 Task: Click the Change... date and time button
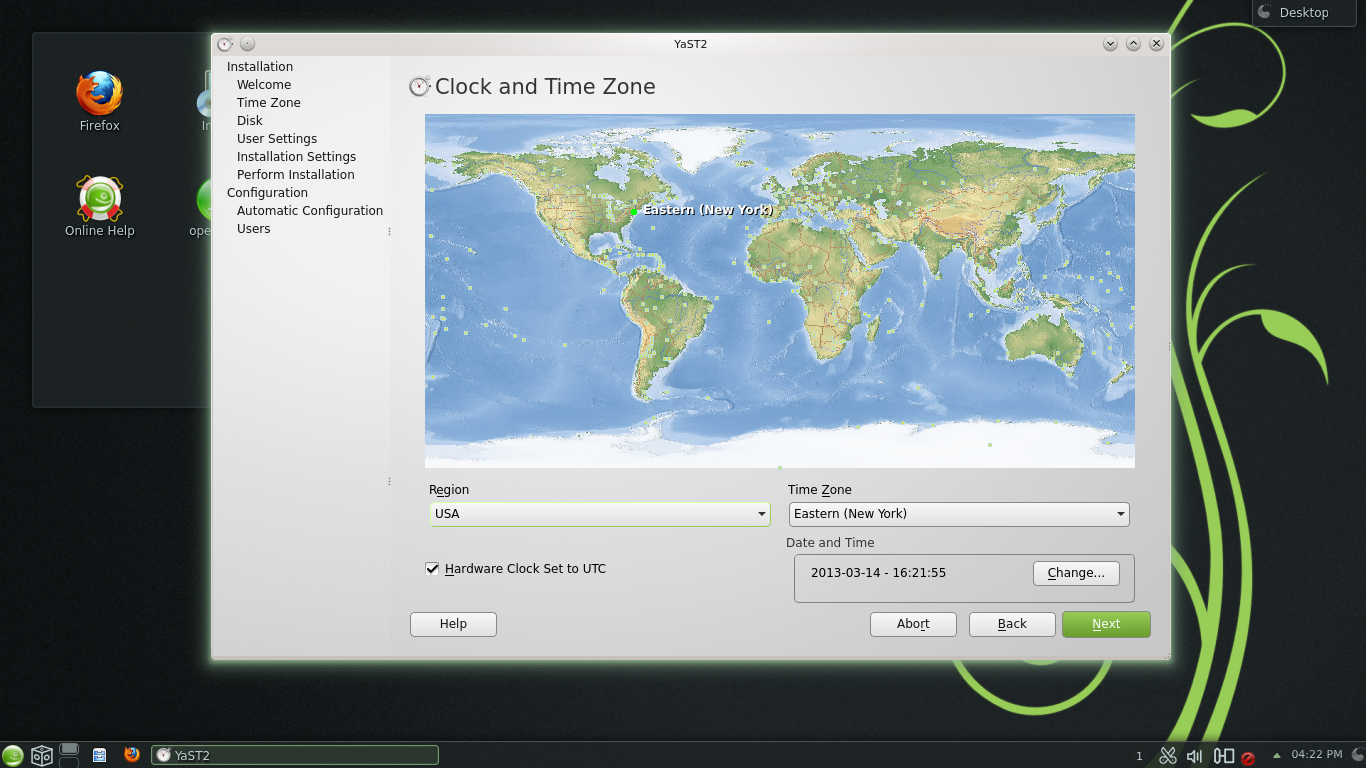pos(1076,573)
